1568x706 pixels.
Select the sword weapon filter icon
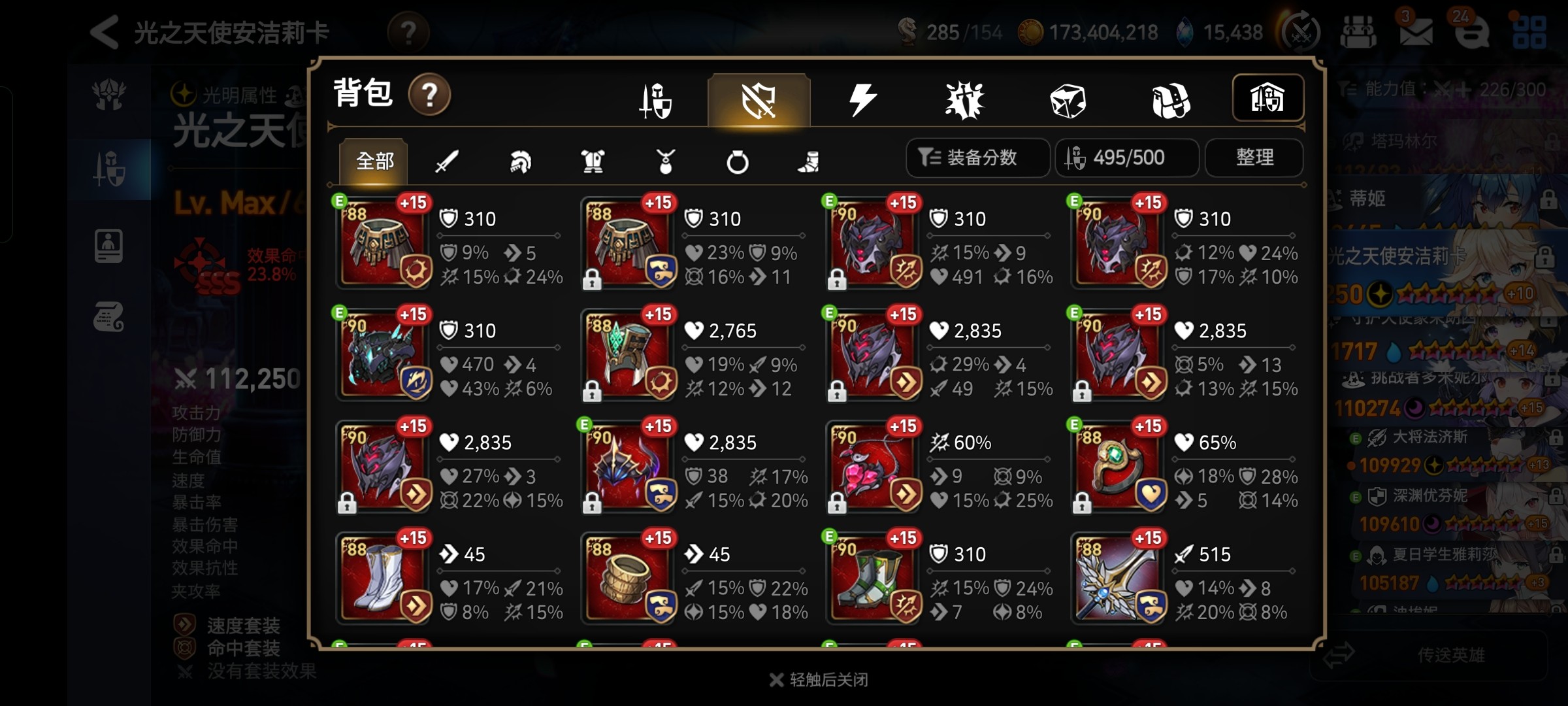click(447, 161)
